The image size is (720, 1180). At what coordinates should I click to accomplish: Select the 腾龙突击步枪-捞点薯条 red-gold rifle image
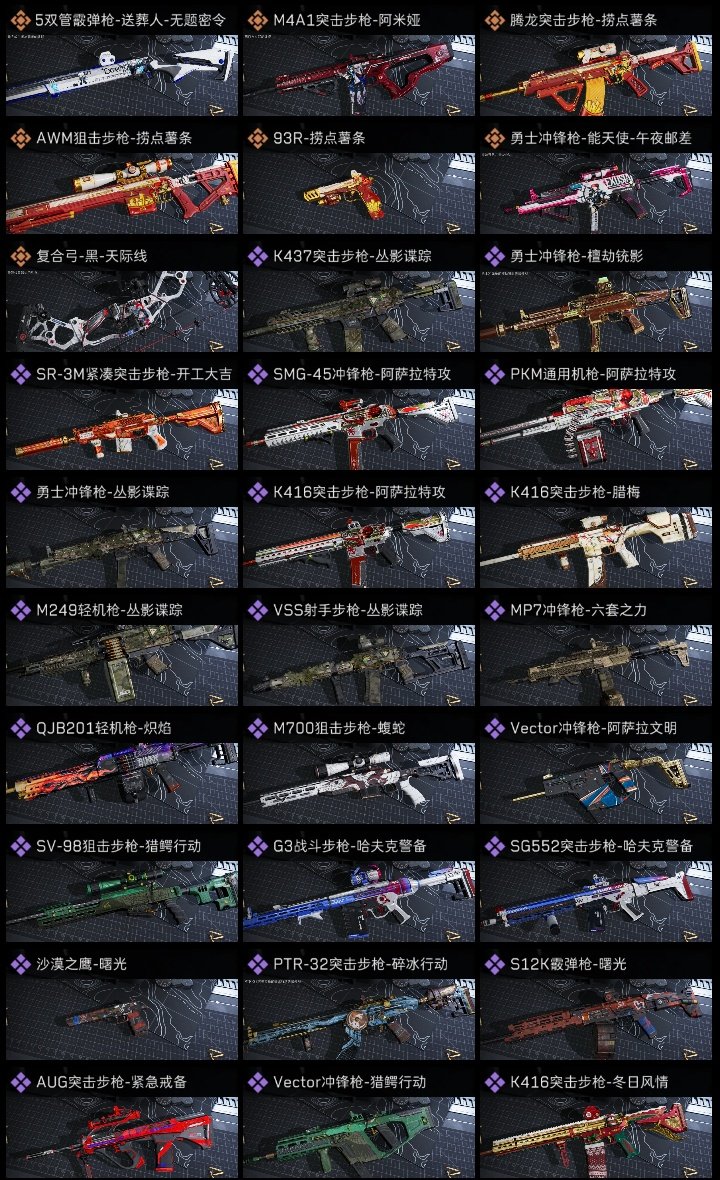point(596,75)
